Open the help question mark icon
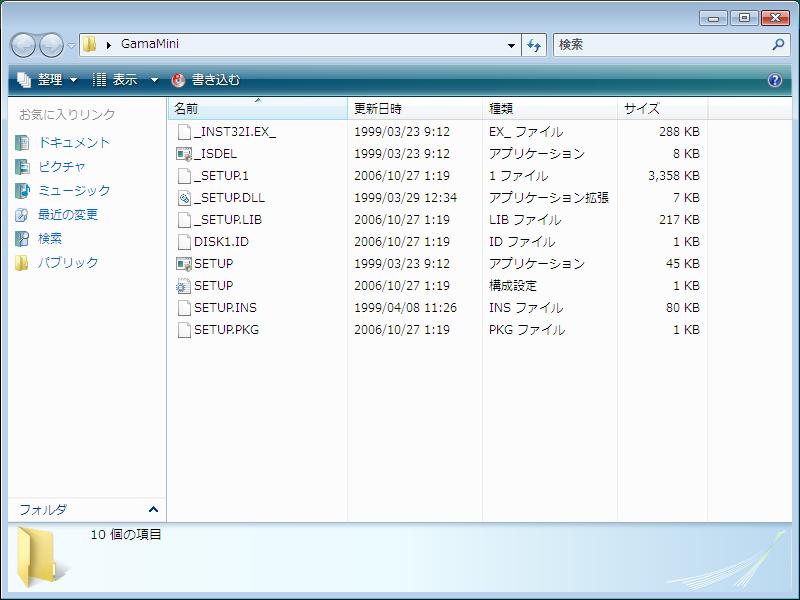Screen dimensions: 800x600 pyautogui.click(x=774, y=80)
